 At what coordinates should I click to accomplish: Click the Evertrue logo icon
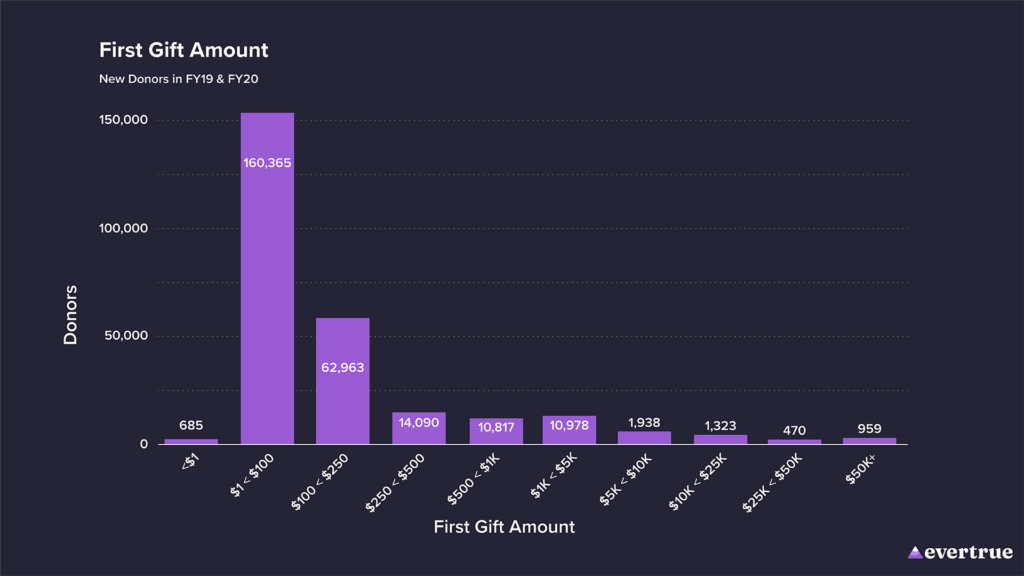point(915,552)
